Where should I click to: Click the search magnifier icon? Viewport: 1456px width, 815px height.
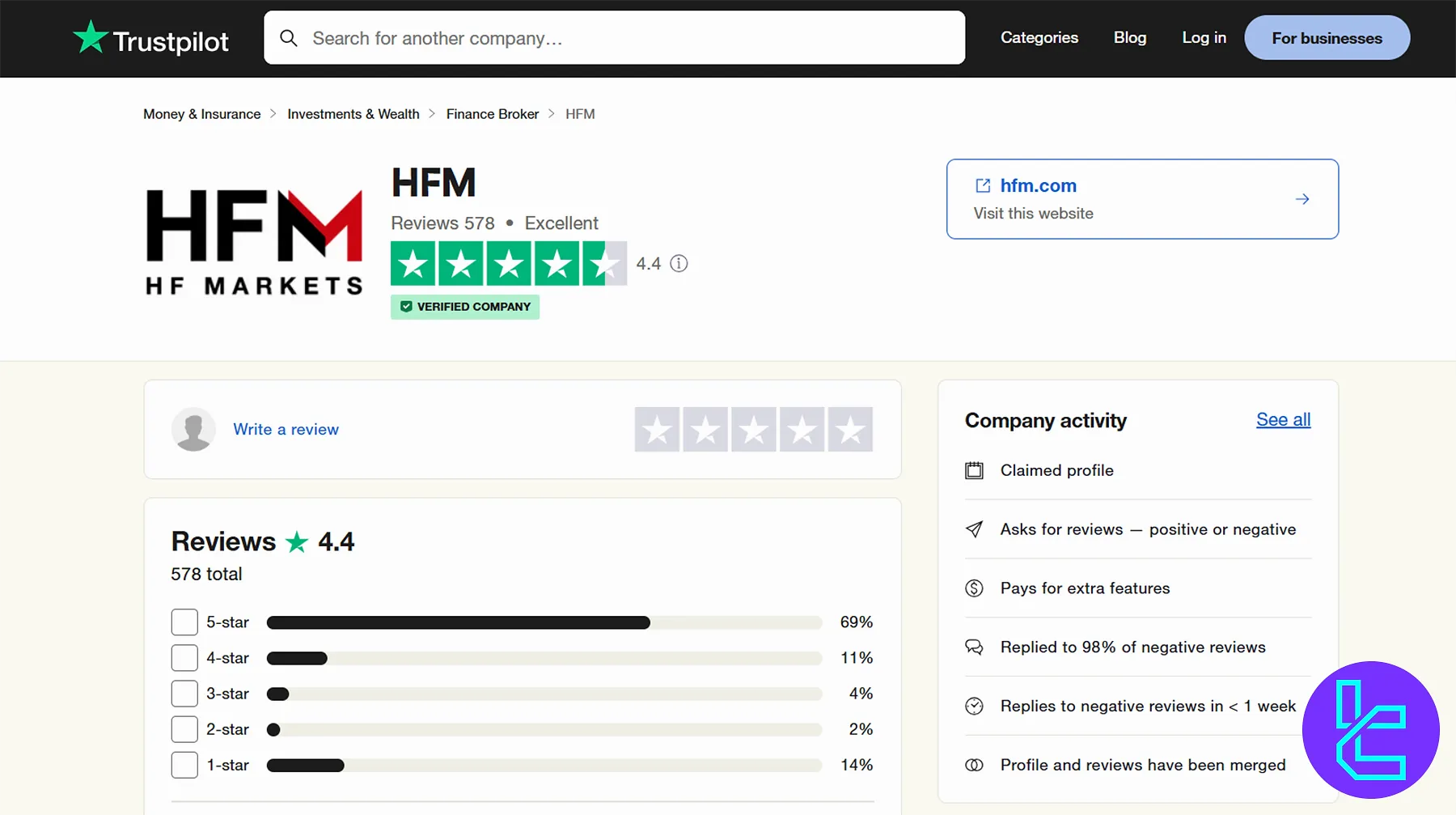(x=289, y=38)
